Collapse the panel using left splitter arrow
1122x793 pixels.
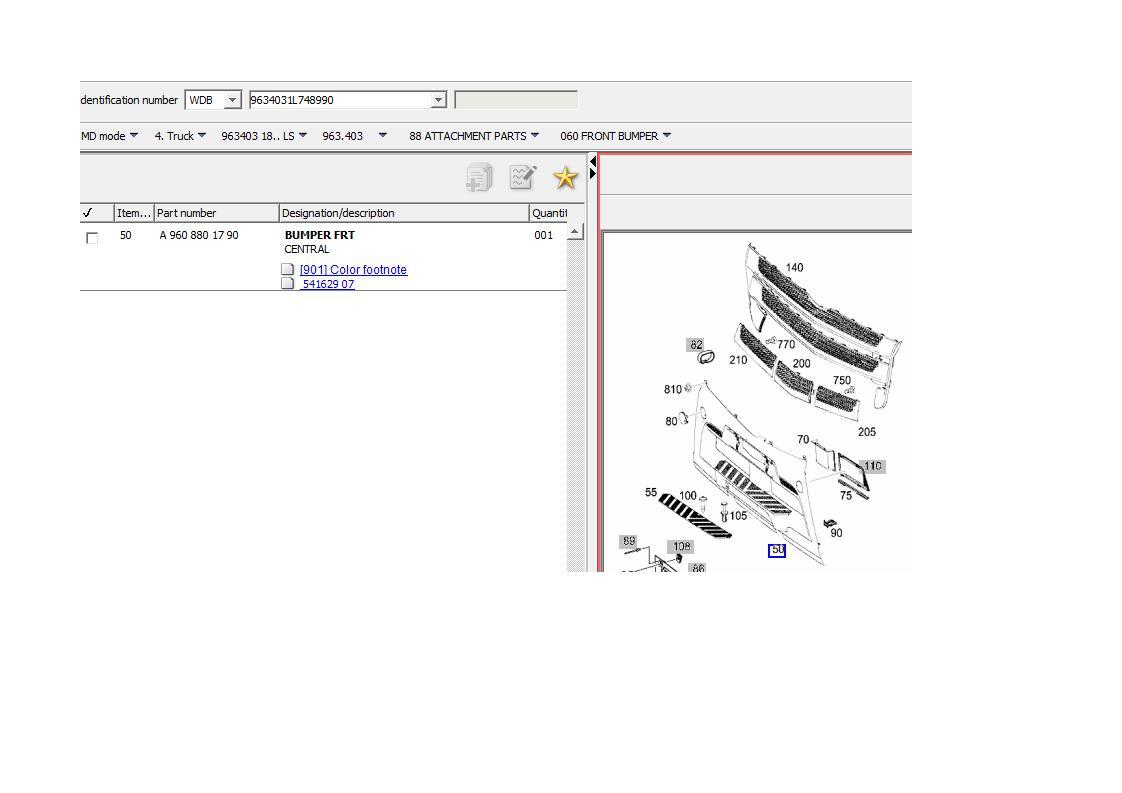coord(593,161)
